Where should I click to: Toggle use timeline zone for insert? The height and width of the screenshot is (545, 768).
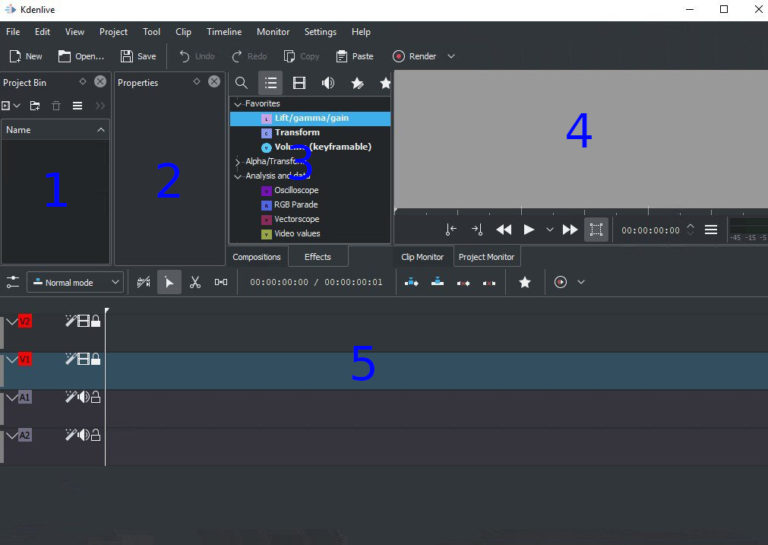144,282
